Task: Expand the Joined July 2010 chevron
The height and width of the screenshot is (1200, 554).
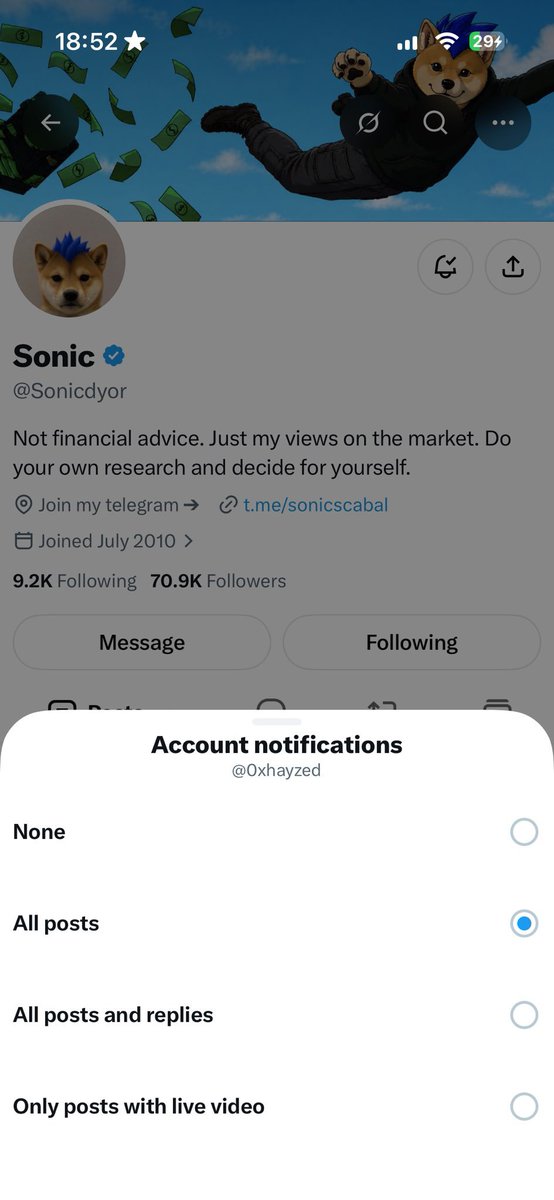Action: point(188,541)
